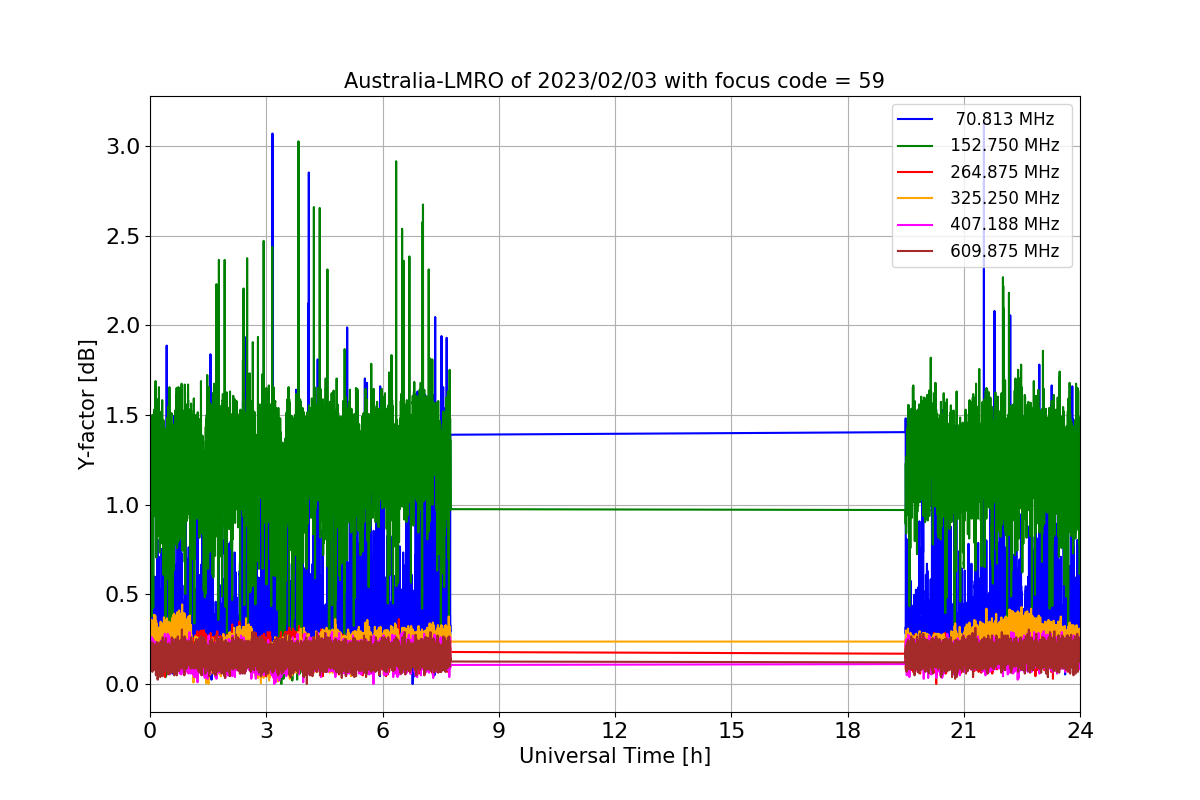Click x-axis tick label 18
The height and width of the screenshot is (800, 1200).
click(848, 730)
